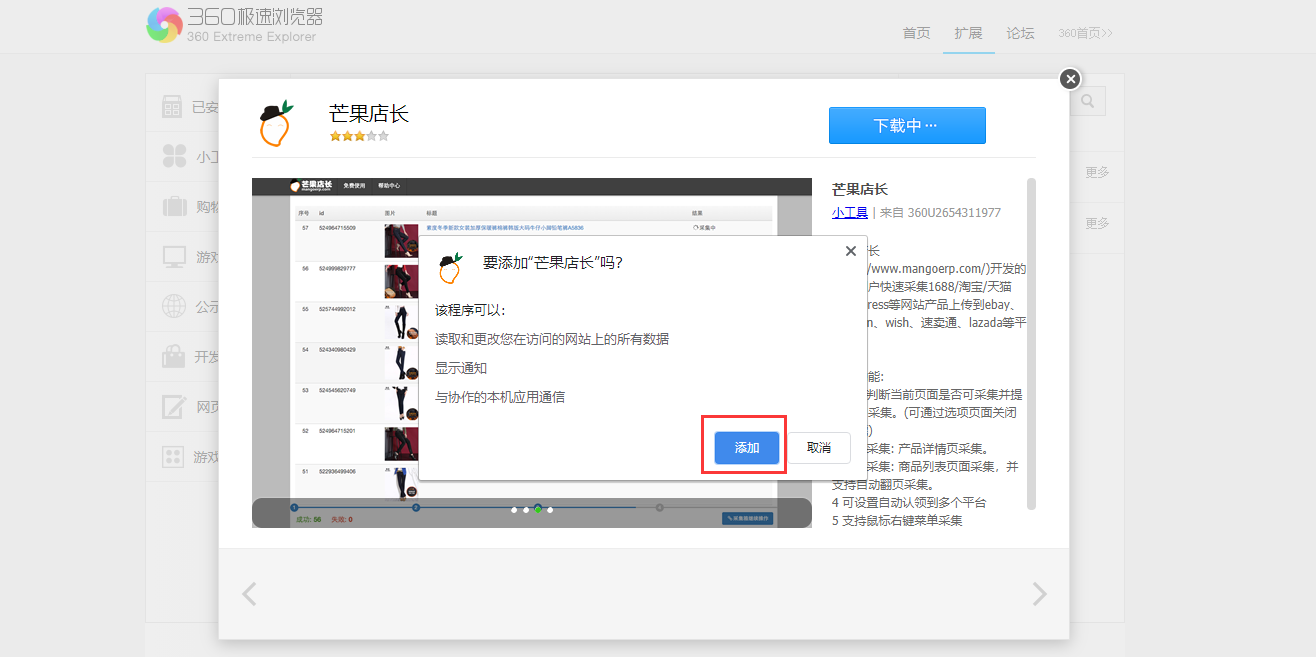Click the 360极速浏览器 logo

[234, 25]
